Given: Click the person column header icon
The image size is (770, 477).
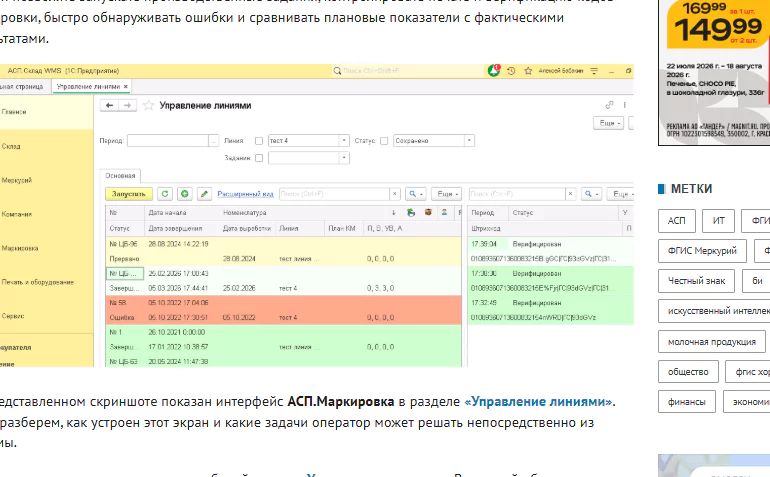Looking at the screenshot, I should pyautogui.click(x=444, y=212).
